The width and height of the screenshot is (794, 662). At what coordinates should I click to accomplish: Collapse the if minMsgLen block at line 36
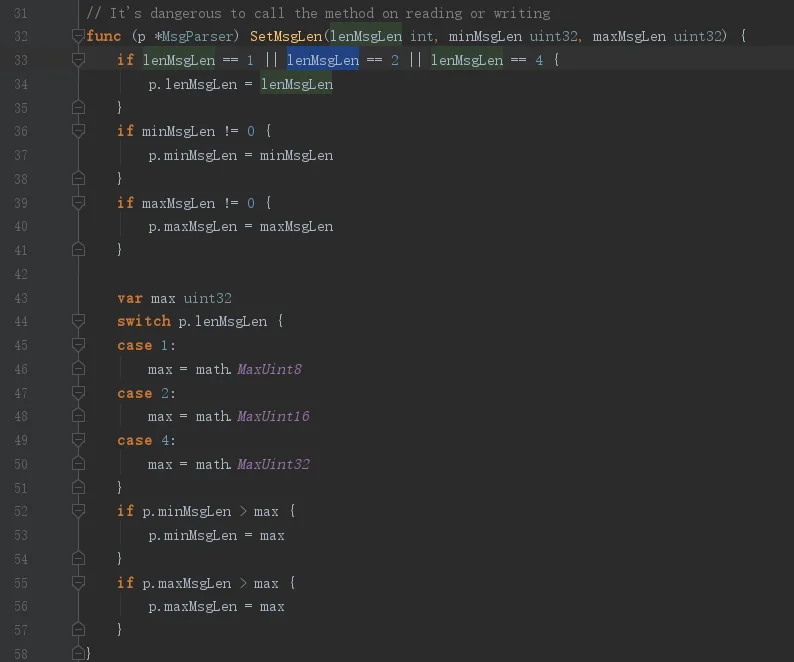[x=78, y=131]
